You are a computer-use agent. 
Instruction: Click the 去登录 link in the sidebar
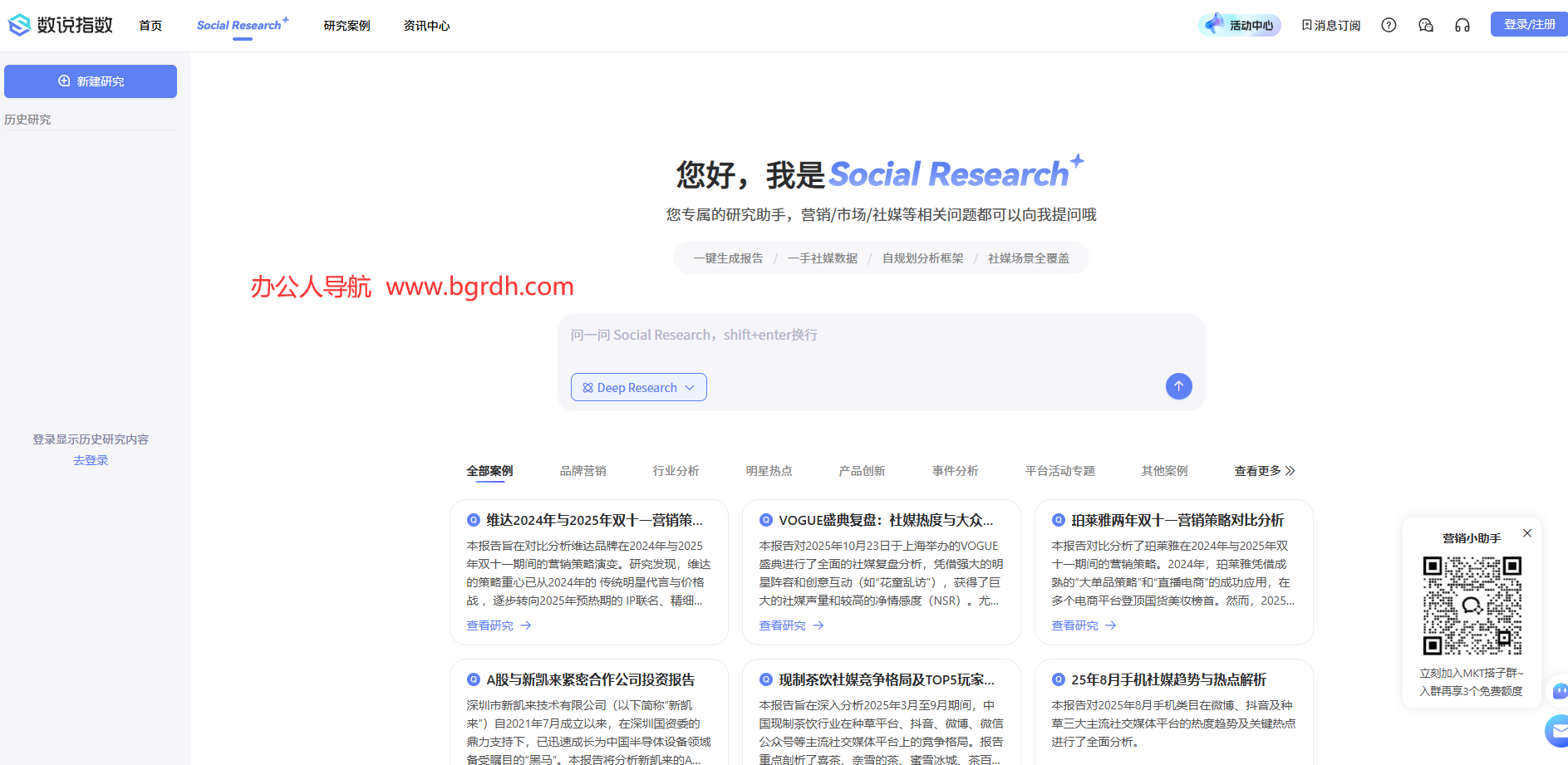(90, 459)
